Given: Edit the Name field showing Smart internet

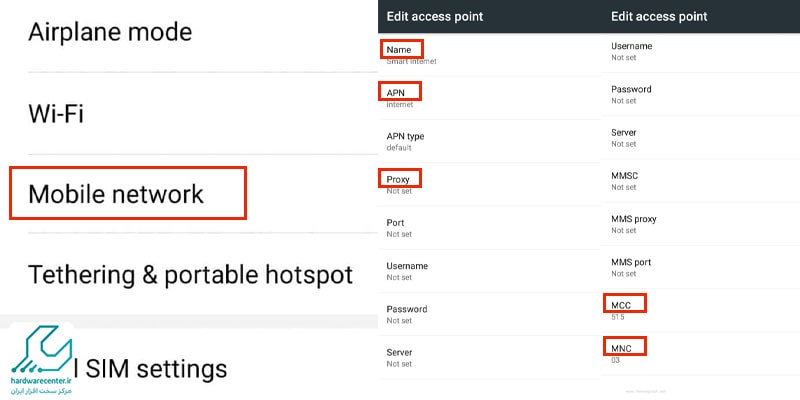Looking at the screenshot, I should (x=489, y=55).
